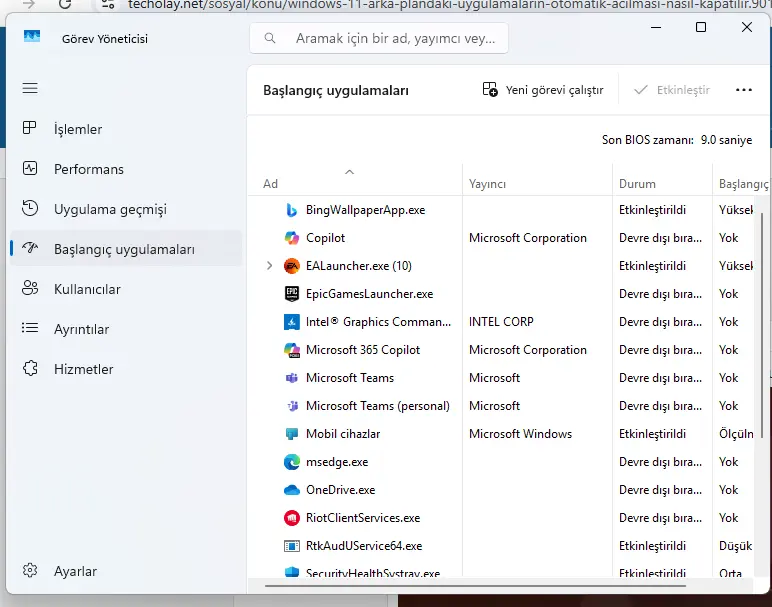Click the OneDrive.exe cloud icon
Screen dimensions: 772x607
tap(292, 490)
